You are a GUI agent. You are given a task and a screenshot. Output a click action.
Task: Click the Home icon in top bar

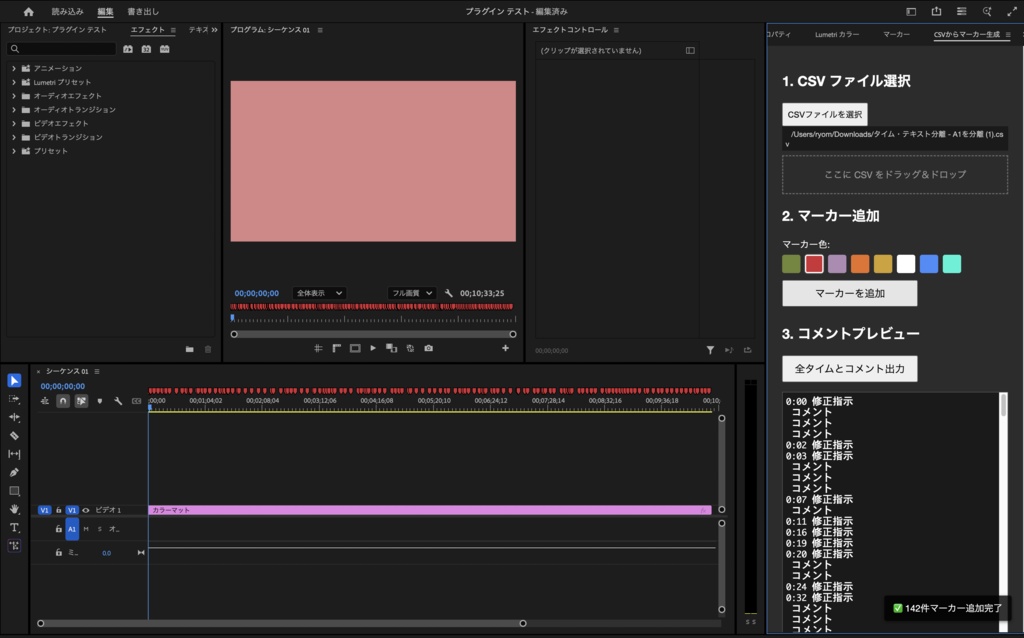click(x=28, y=11)
